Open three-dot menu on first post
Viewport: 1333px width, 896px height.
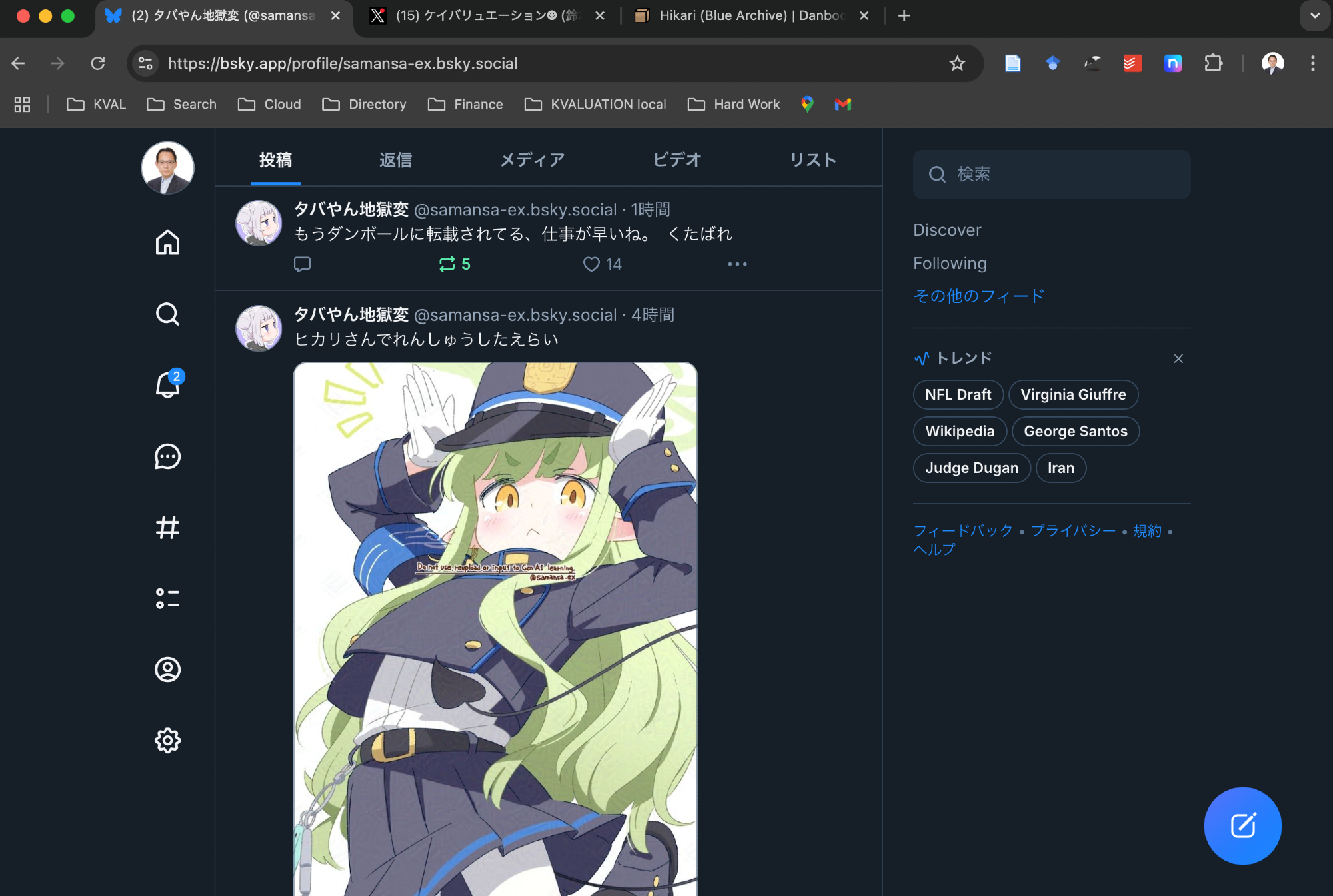[x=737, y=264]
